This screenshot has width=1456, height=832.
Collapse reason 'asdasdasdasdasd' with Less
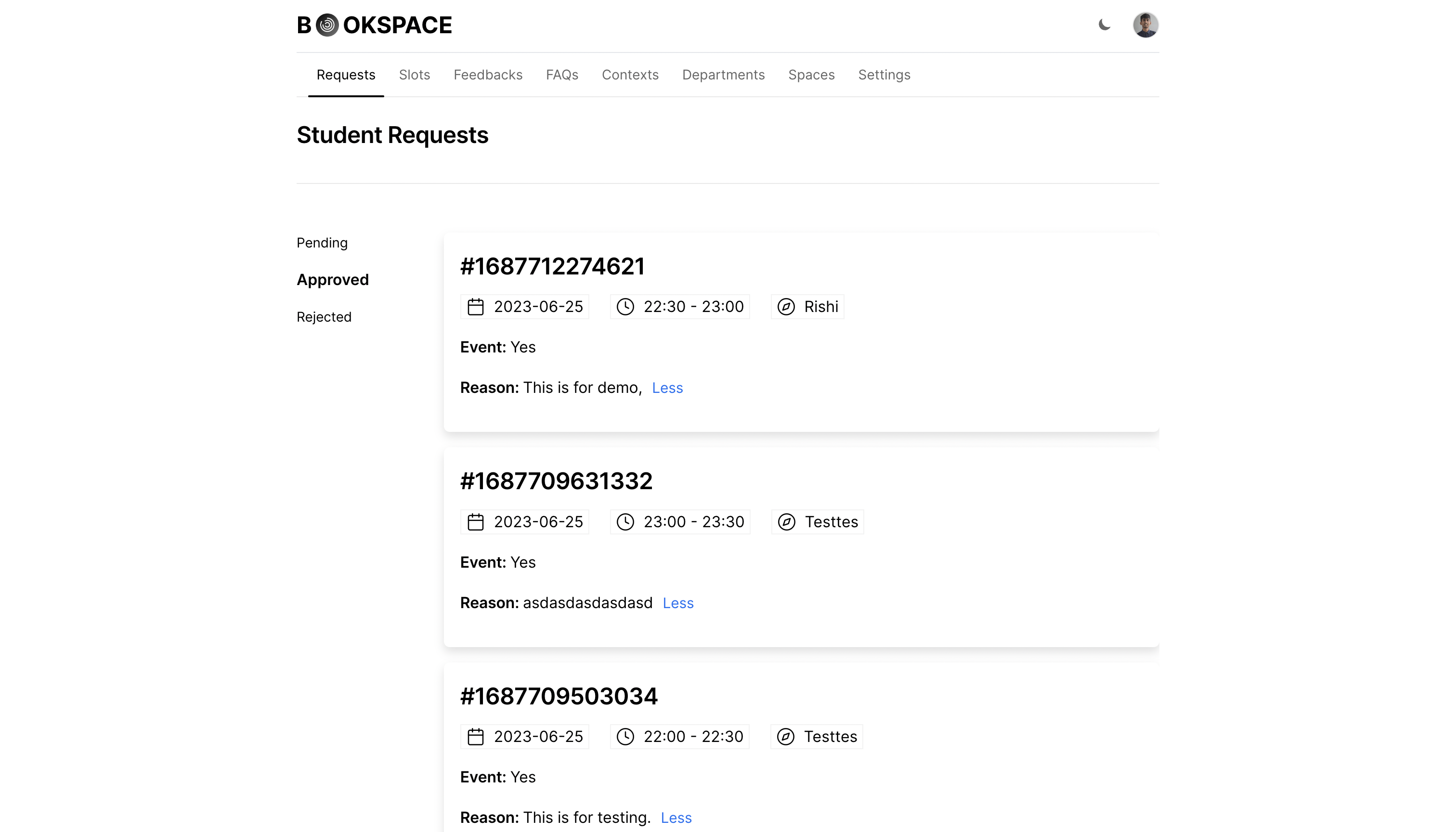tap(678, 603)
